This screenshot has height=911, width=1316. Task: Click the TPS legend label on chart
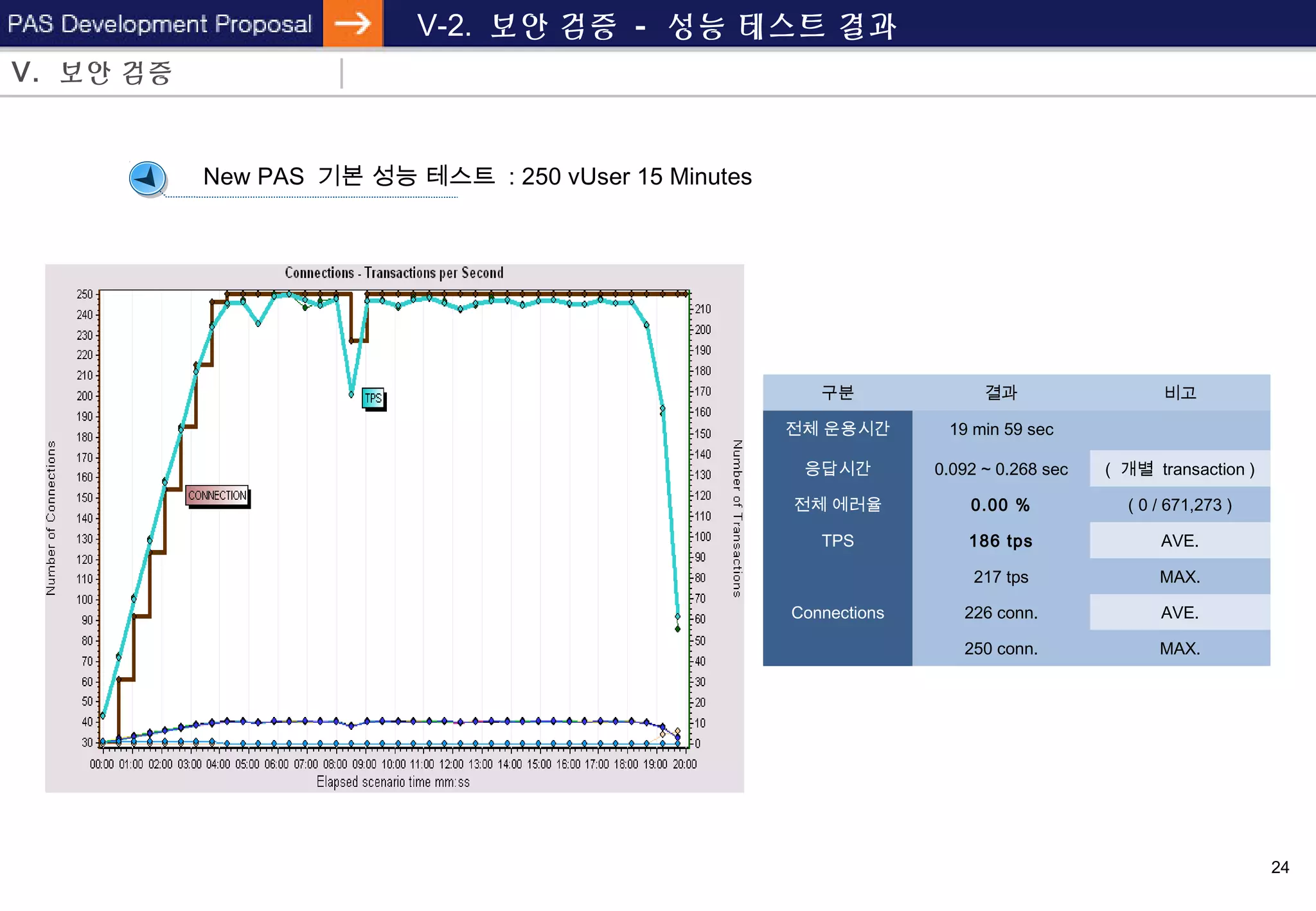tap(373, 398)
